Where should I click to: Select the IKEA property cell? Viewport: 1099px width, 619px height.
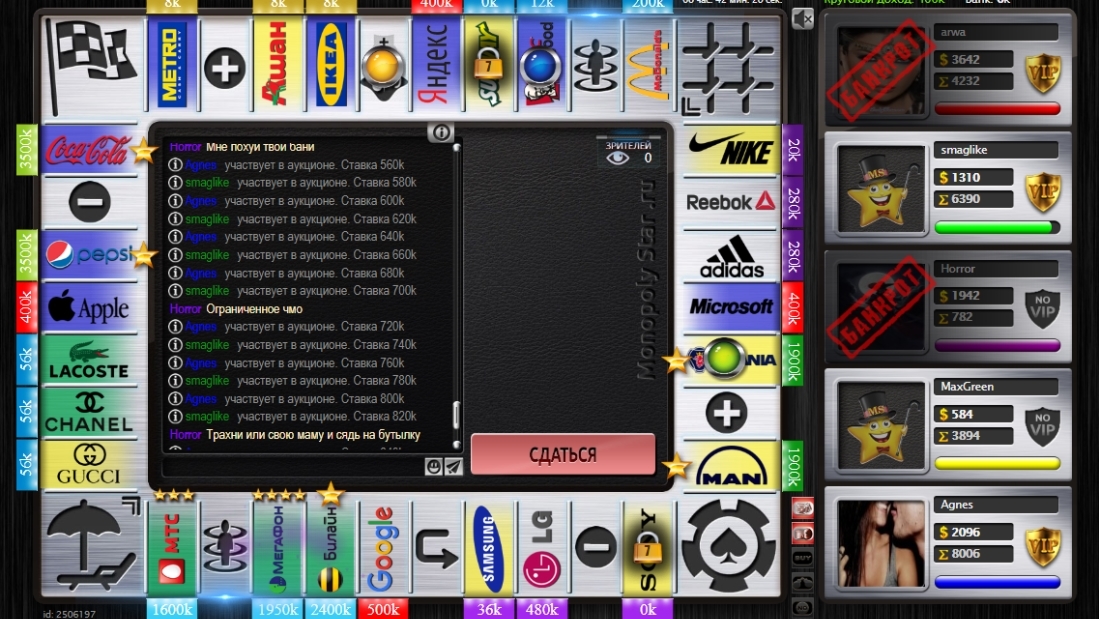[332, 64]
